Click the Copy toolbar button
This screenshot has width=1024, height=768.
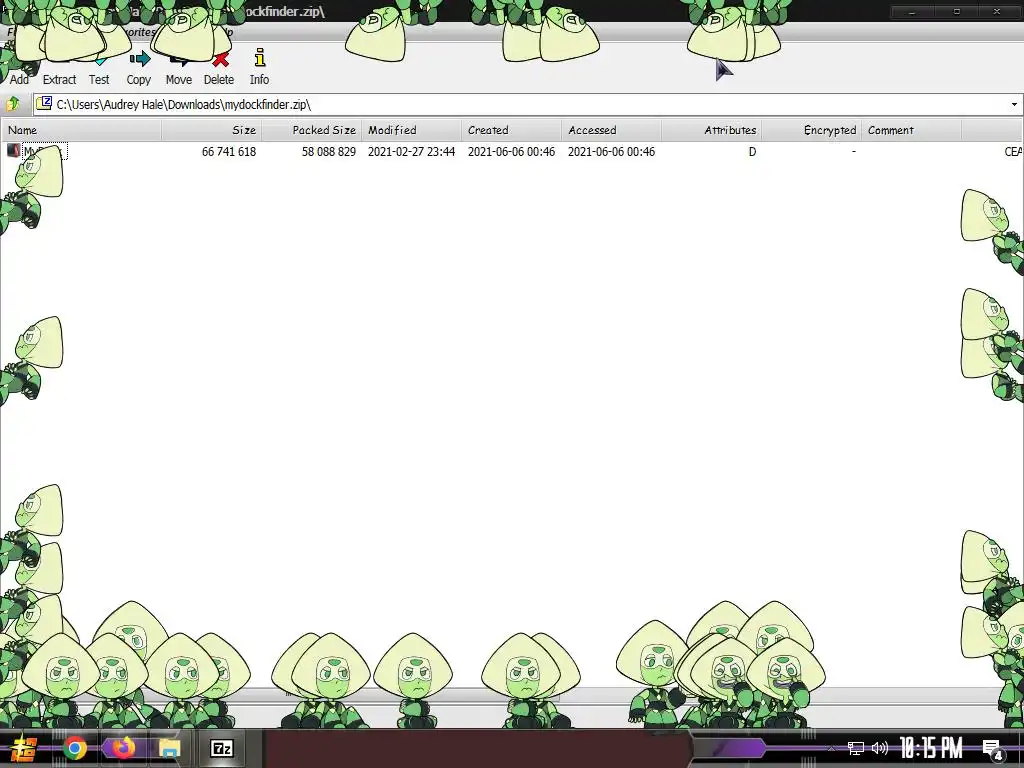pyautogui.click(x=138, y=67)
